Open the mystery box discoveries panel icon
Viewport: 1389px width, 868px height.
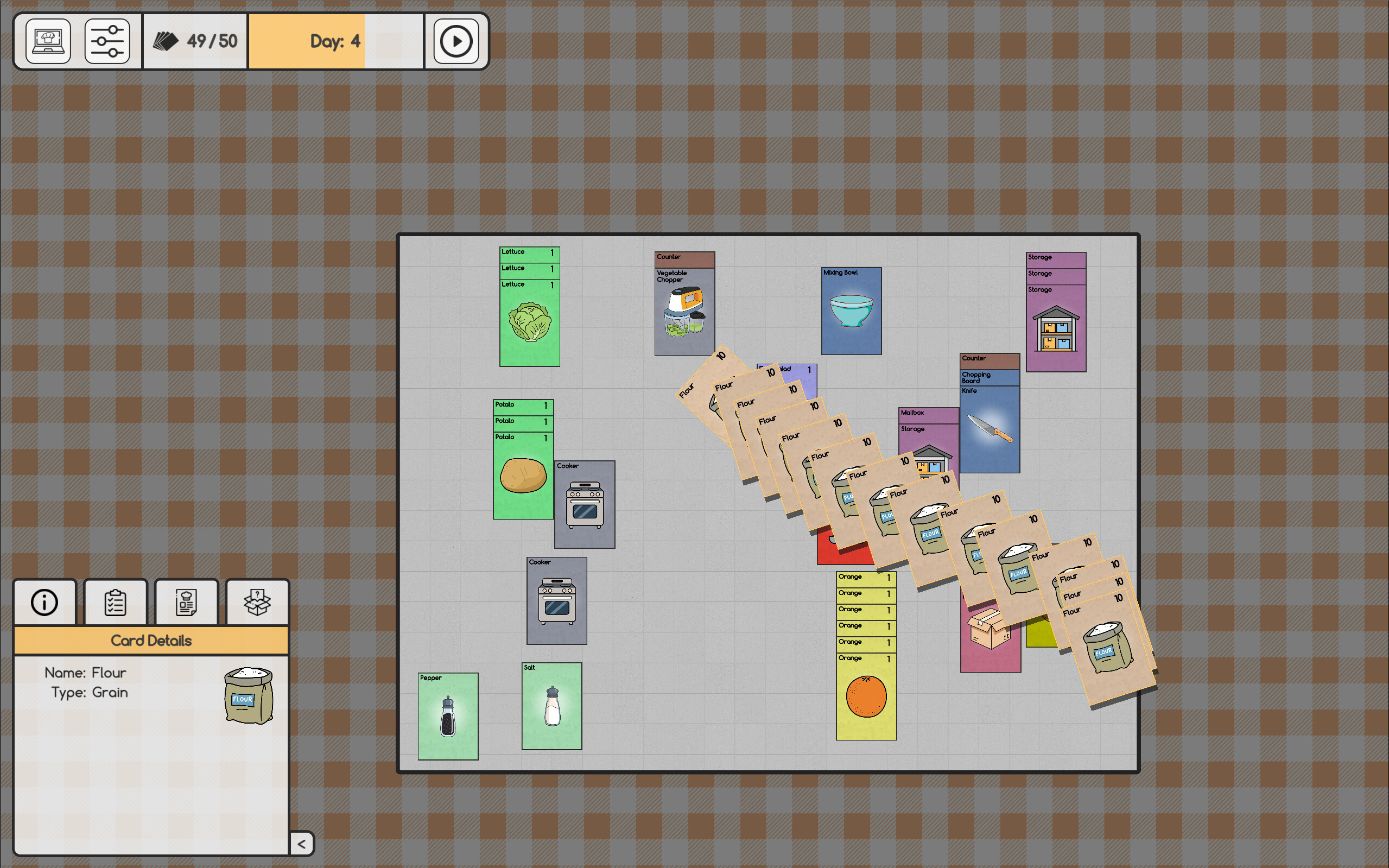(x=258, y=602)
